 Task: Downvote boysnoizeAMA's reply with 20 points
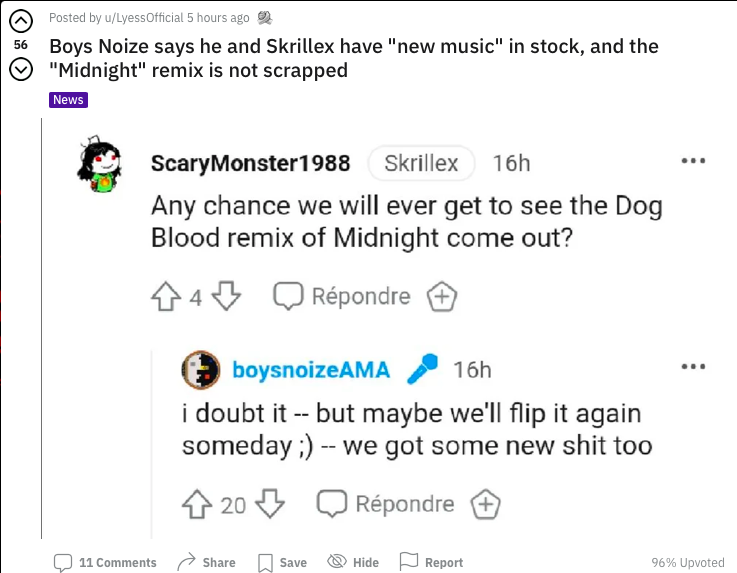[x=270, y=504]
